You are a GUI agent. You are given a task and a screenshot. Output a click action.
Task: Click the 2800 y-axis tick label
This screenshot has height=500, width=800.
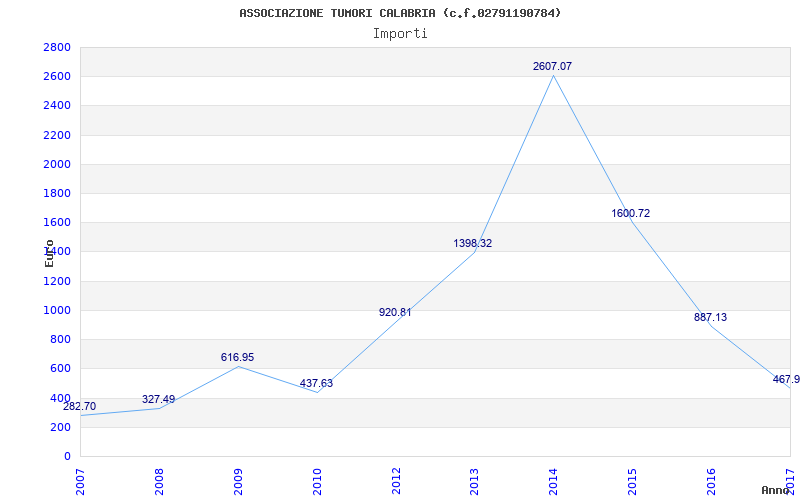[57, 47]
